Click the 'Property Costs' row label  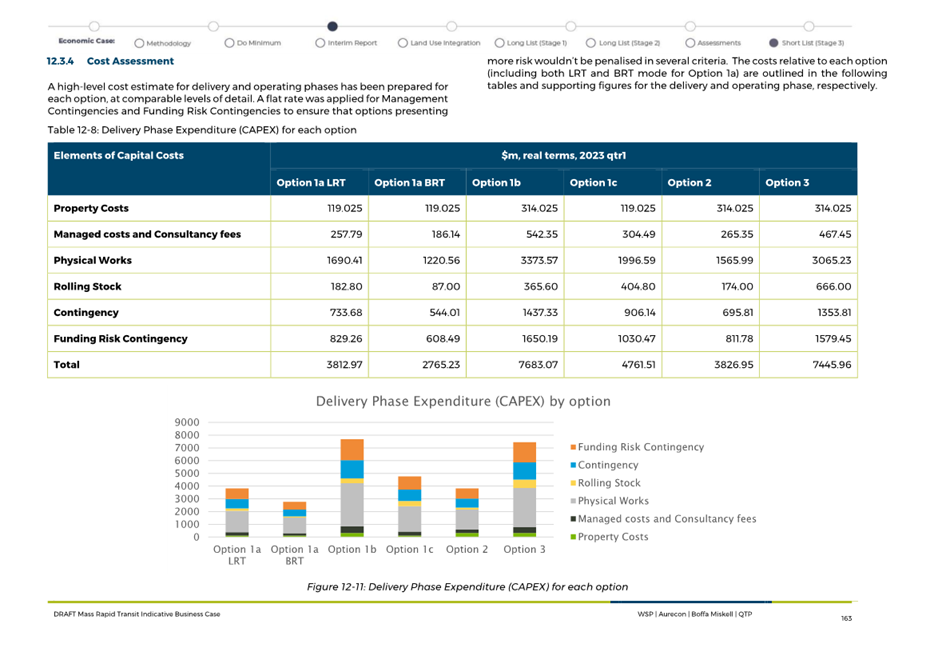(x=91, y=208)
